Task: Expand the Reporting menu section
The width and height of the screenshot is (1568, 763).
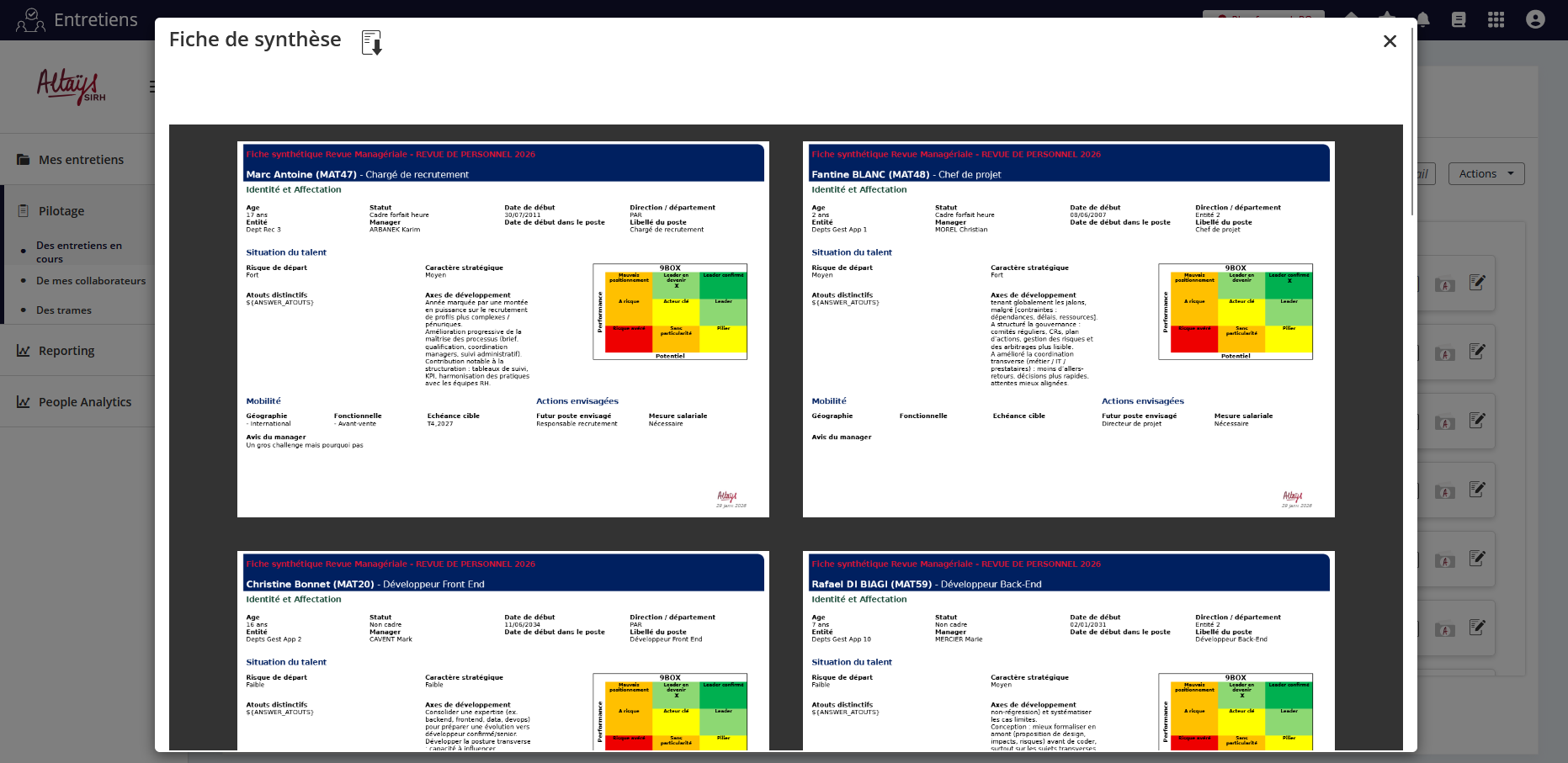Action: (x=66, y=351)
